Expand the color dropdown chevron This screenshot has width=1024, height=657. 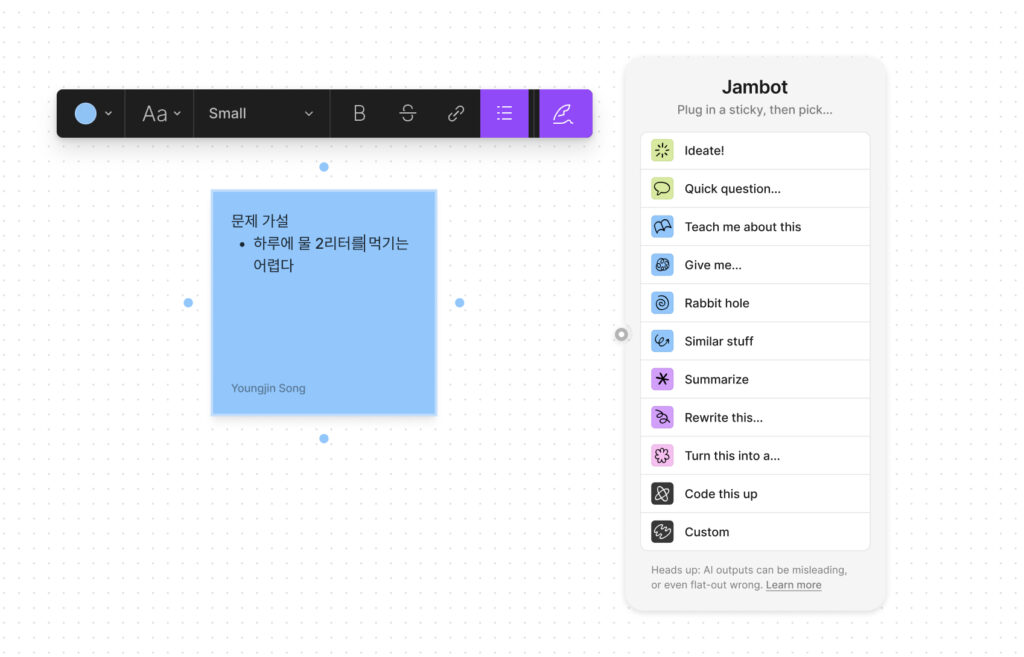[x=108, y=114]
